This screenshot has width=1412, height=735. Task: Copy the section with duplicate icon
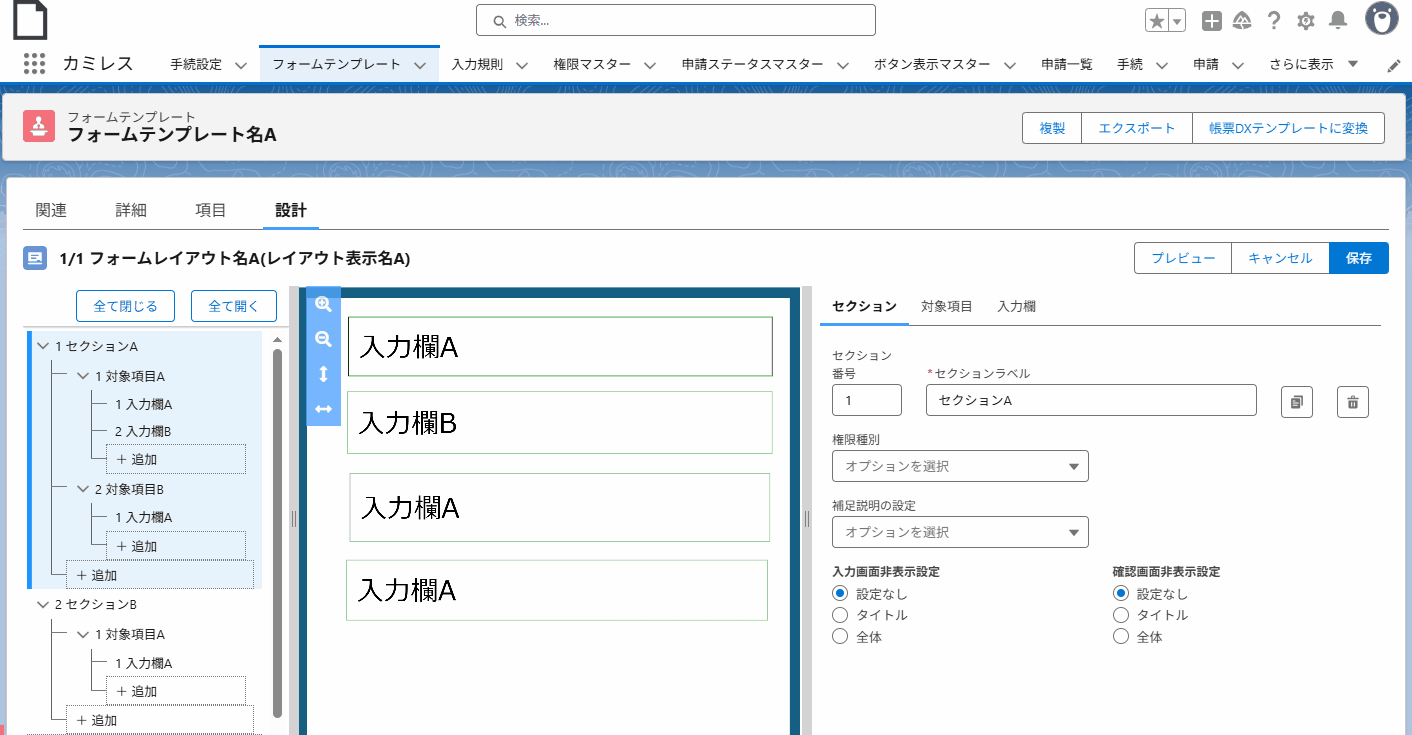coord(1297,401)
